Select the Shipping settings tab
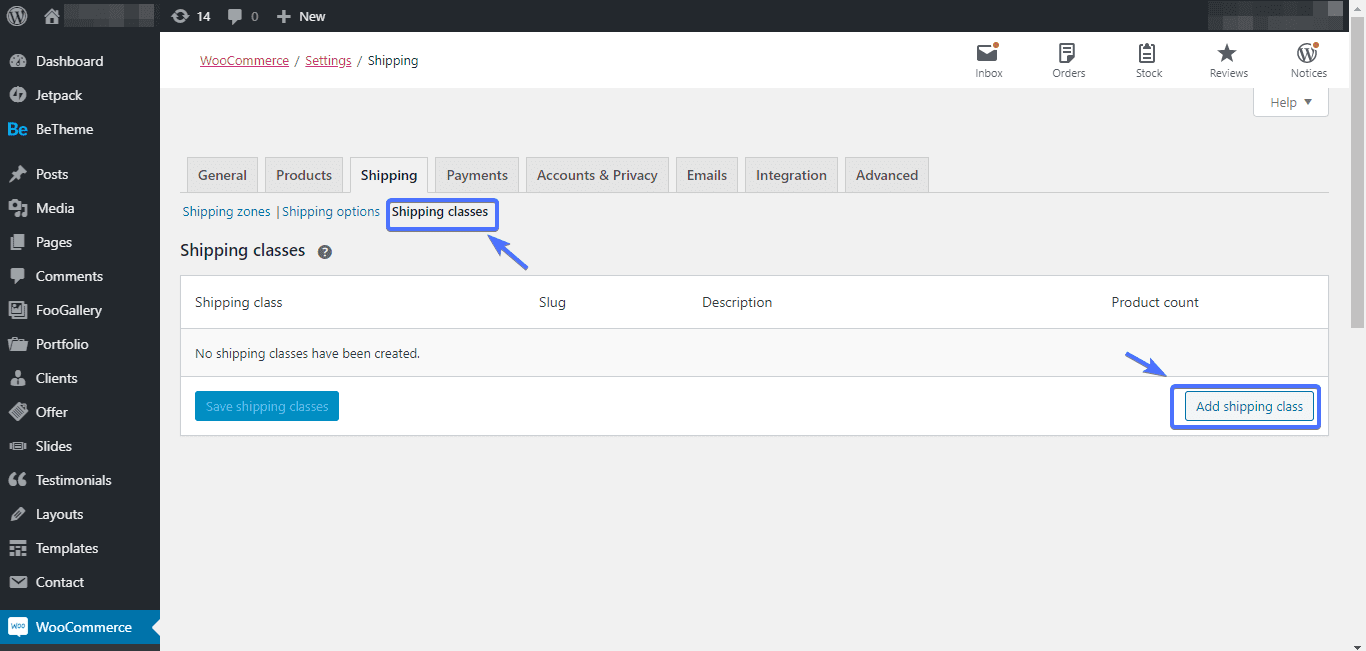Viewport: 1366px width, 651px height. click(x=389, y=175)
